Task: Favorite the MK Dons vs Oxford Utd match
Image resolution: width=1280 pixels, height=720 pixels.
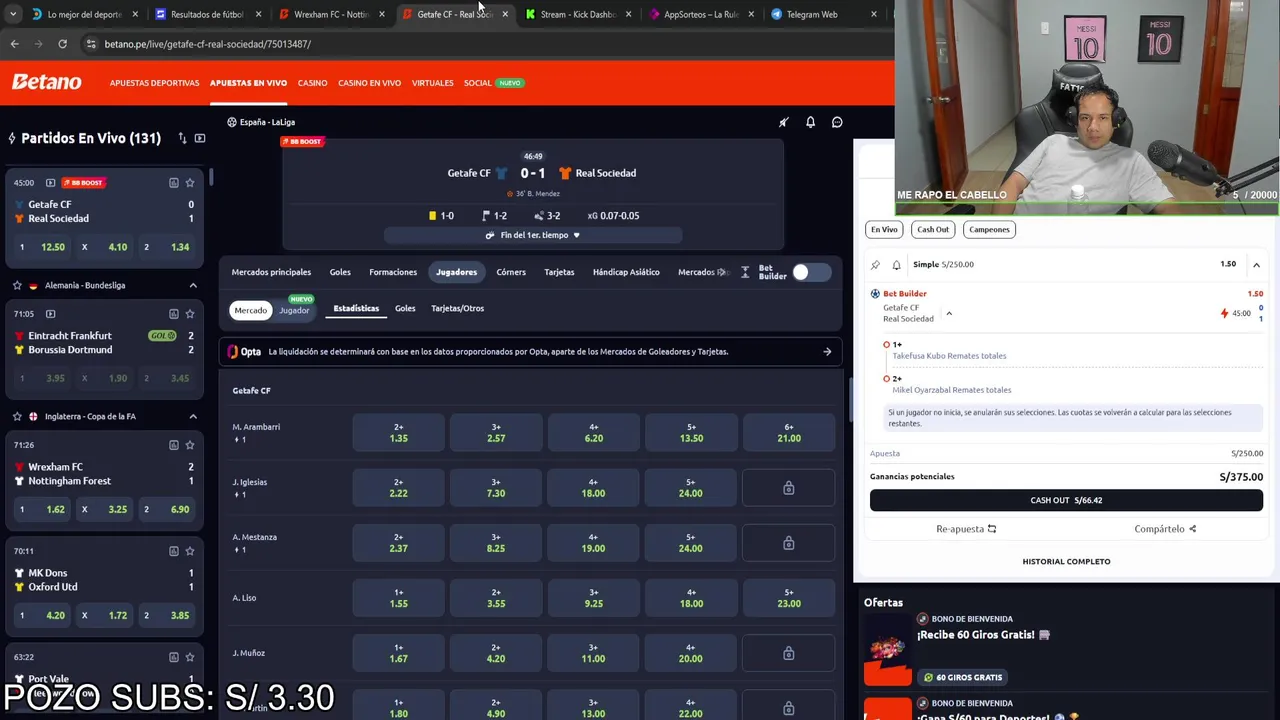Action: coord(190,551)
